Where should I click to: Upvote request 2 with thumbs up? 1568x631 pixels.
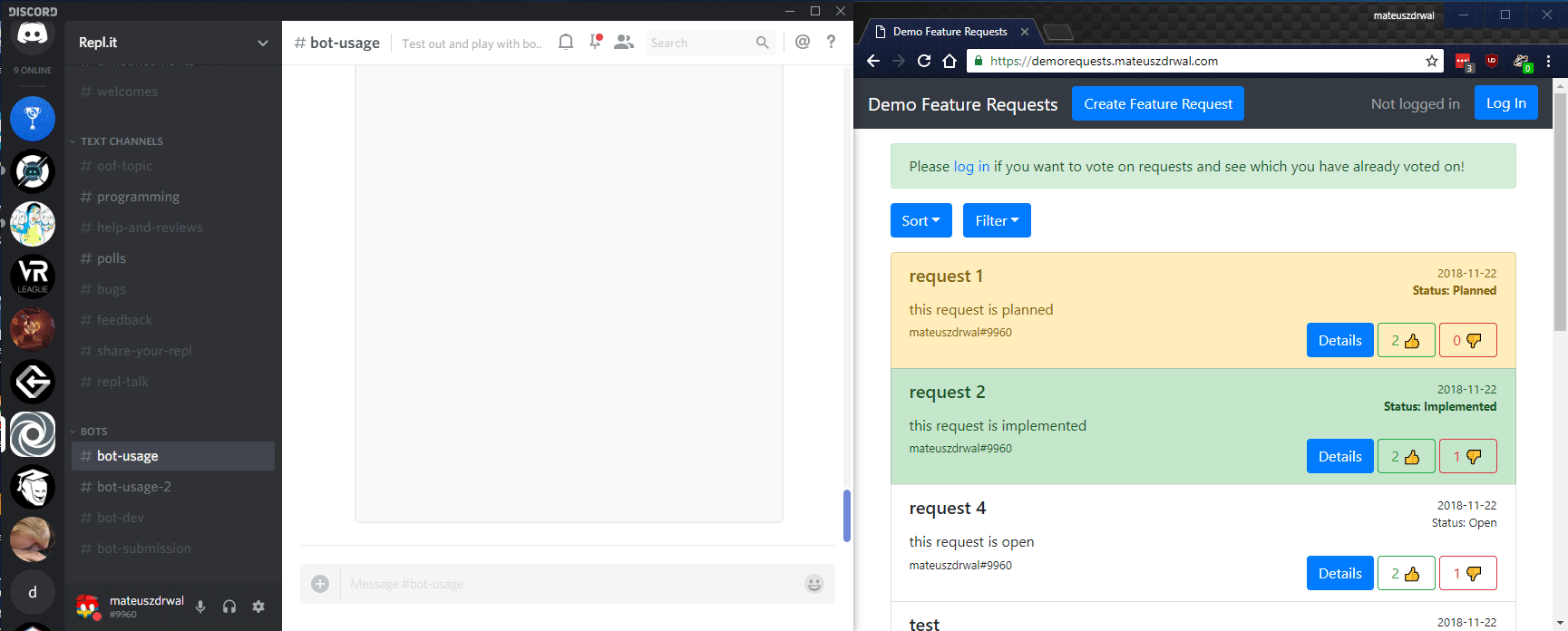1406,457
